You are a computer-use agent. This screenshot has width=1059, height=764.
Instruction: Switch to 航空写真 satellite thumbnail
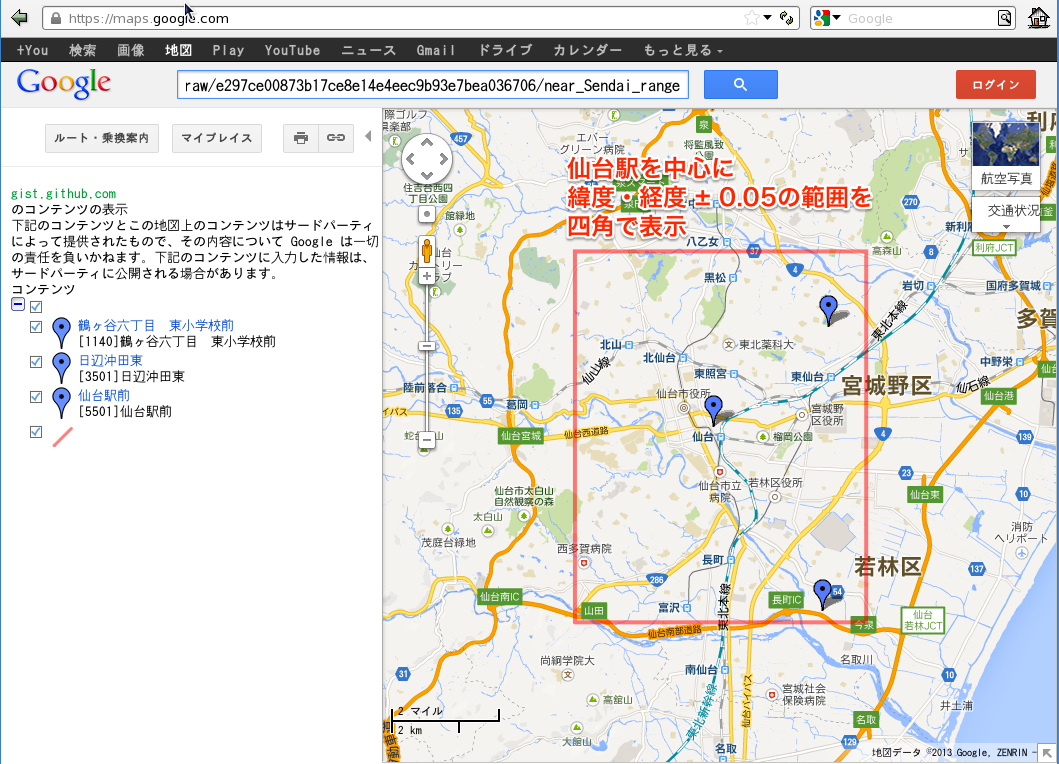(x=1006, y=155)
